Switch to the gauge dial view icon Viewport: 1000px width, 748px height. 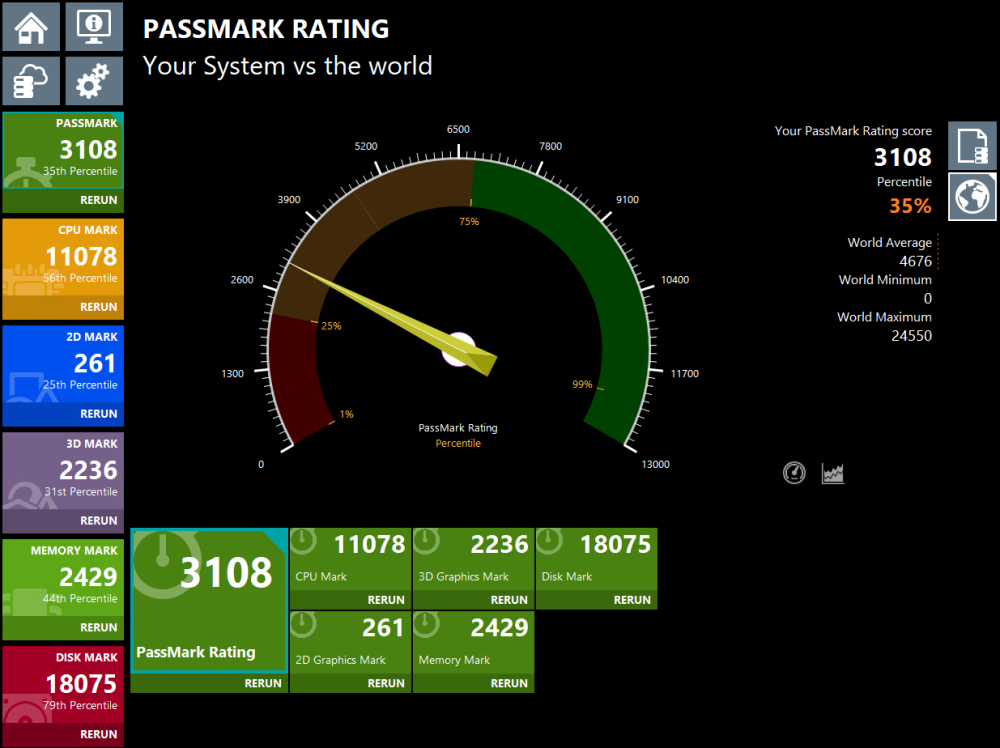[794, 473]
